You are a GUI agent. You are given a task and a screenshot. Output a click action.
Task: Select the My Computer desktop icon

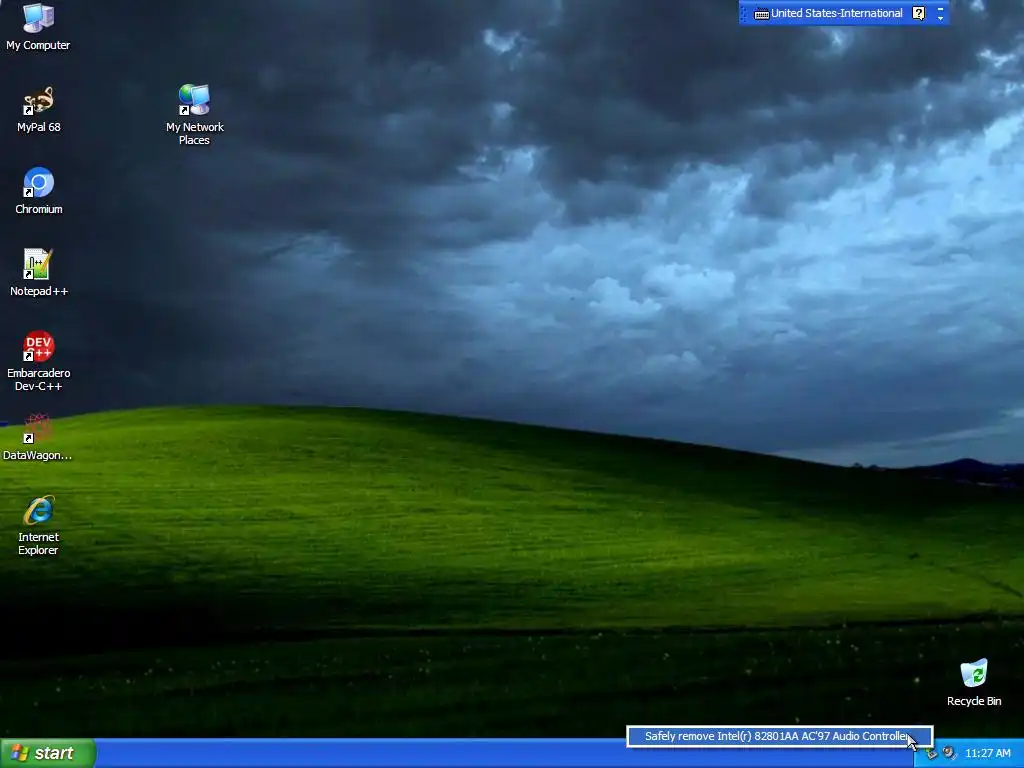click(x=38, y=27)
